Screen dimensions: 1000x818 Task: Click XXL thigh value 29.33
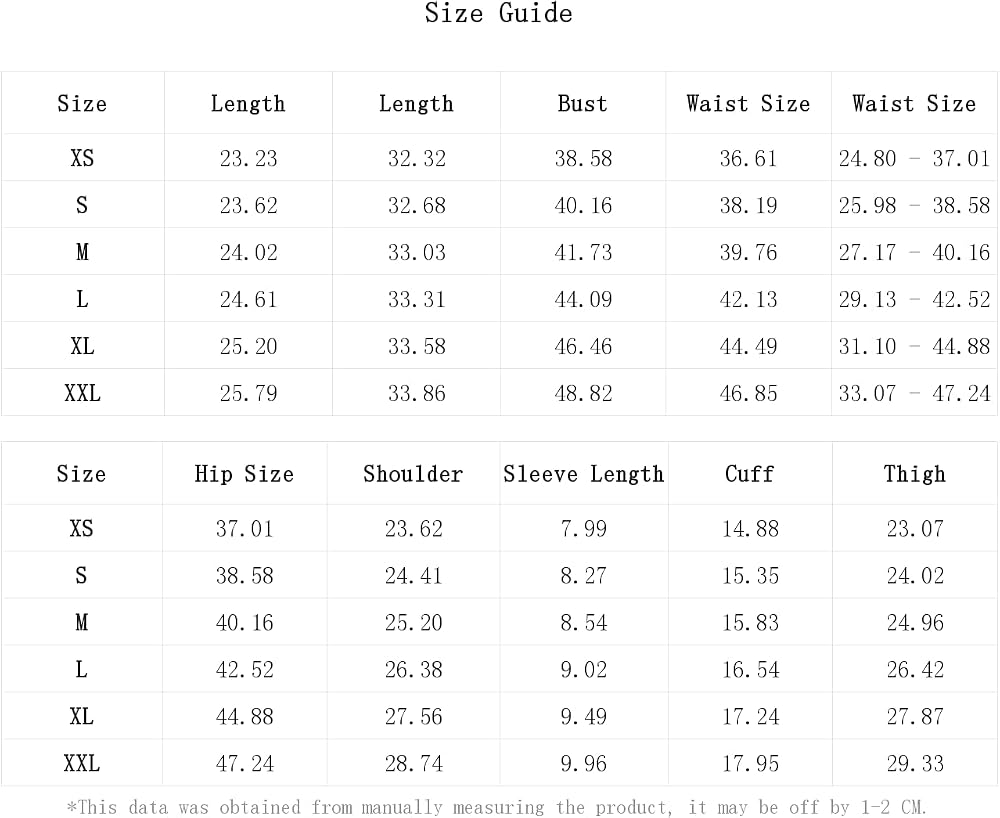click(x=915, y=763)
